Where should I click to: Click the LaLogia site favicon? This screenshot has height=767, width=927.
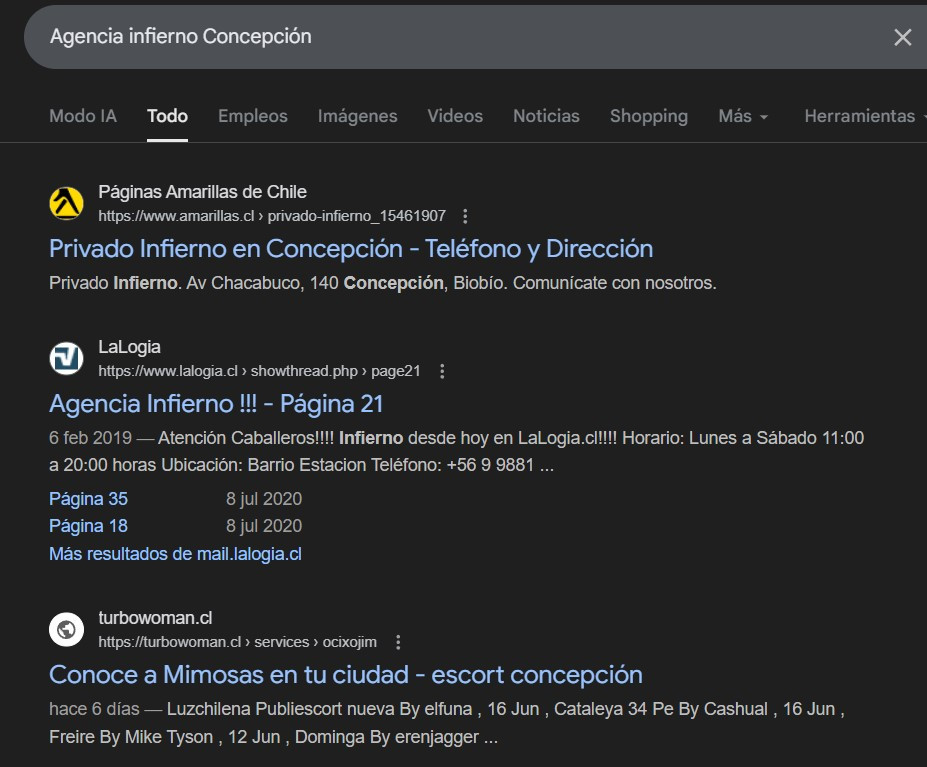click(x=66, y=358)
